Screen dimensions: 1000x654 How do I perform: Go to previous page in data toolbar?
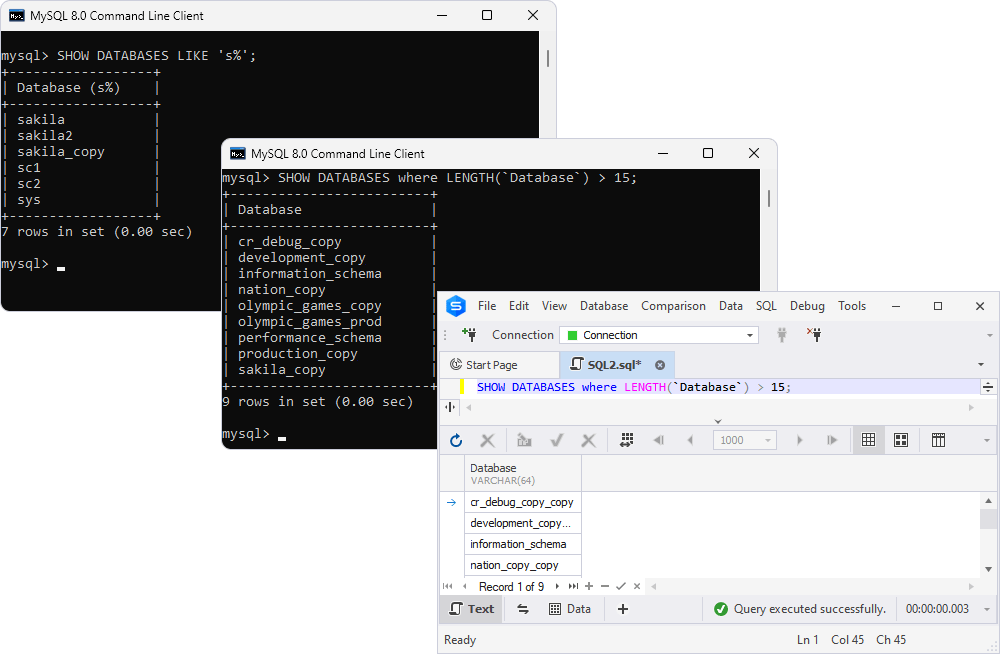pos(690,440)
